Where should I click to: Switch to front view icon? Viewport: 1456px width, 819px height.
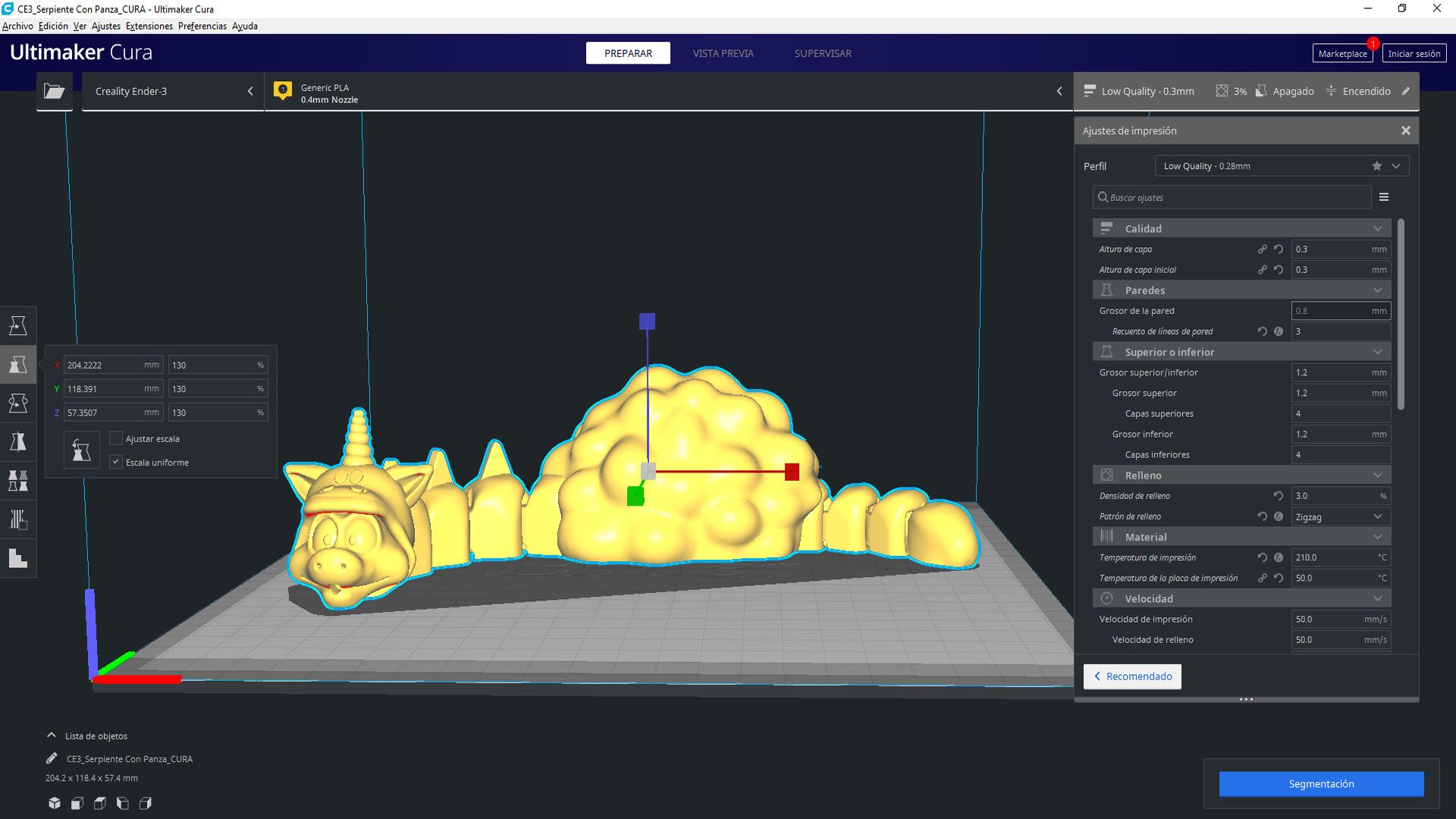click(77, 803)
